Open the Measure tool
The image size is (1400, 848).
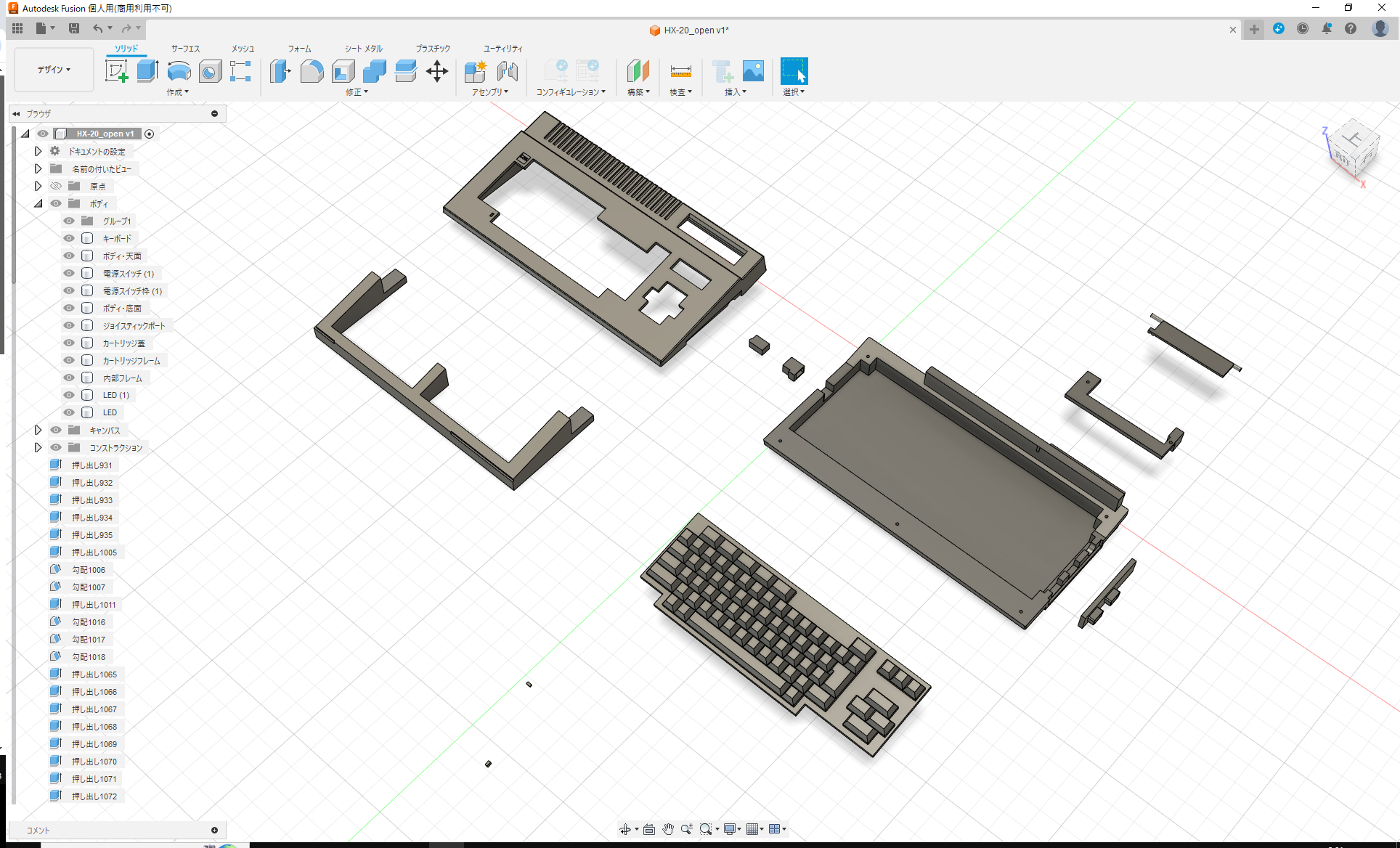click(680, 71)
